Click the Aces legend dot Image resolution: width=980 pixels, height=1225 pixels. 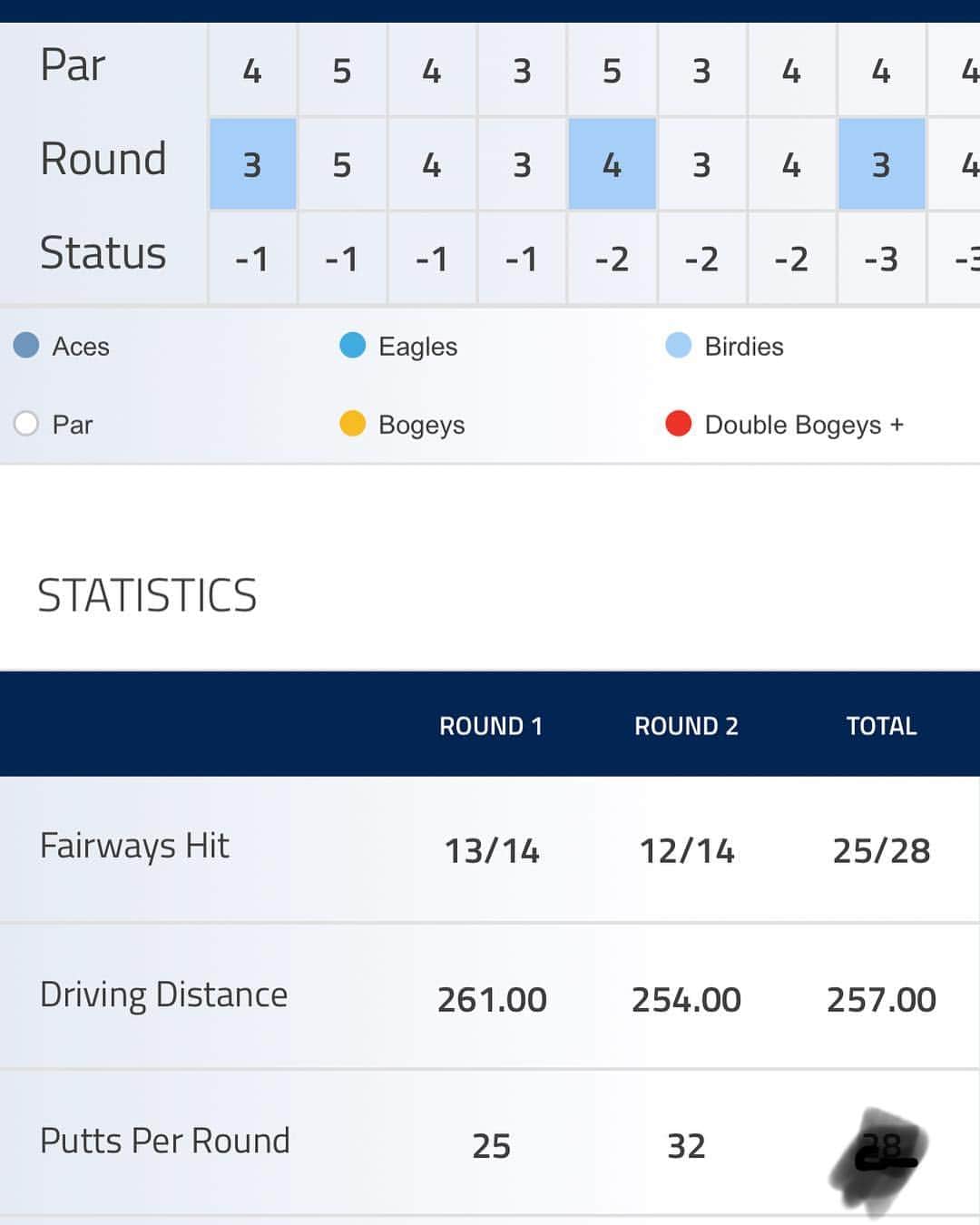26,346
